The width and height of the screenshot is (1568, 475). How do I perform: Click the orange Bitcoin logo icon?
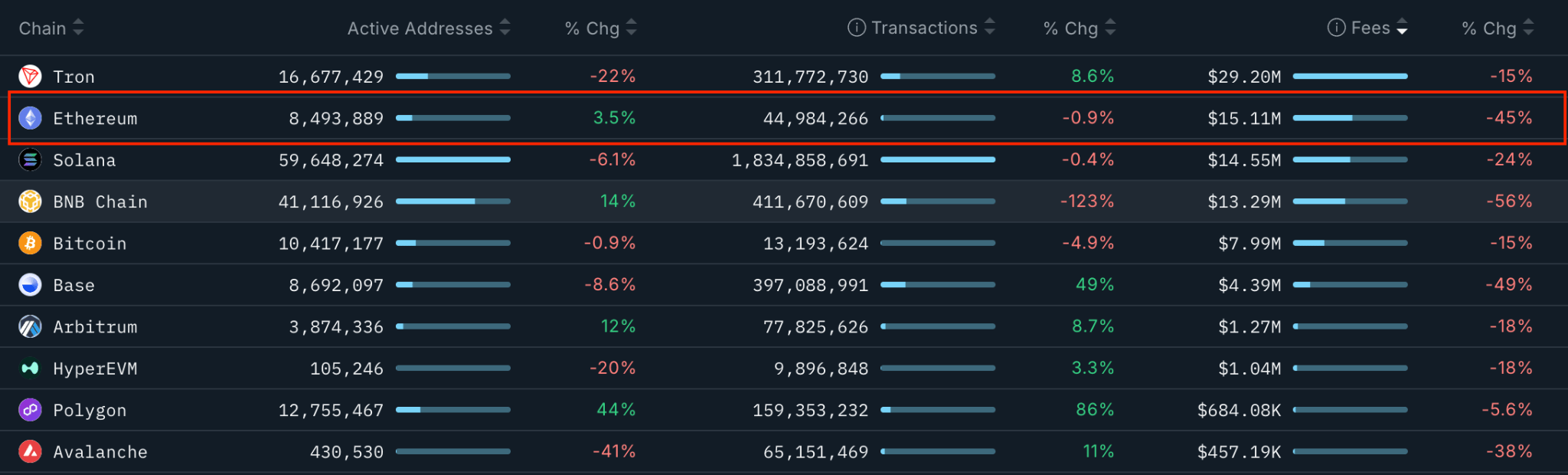(x=30, y=244)
